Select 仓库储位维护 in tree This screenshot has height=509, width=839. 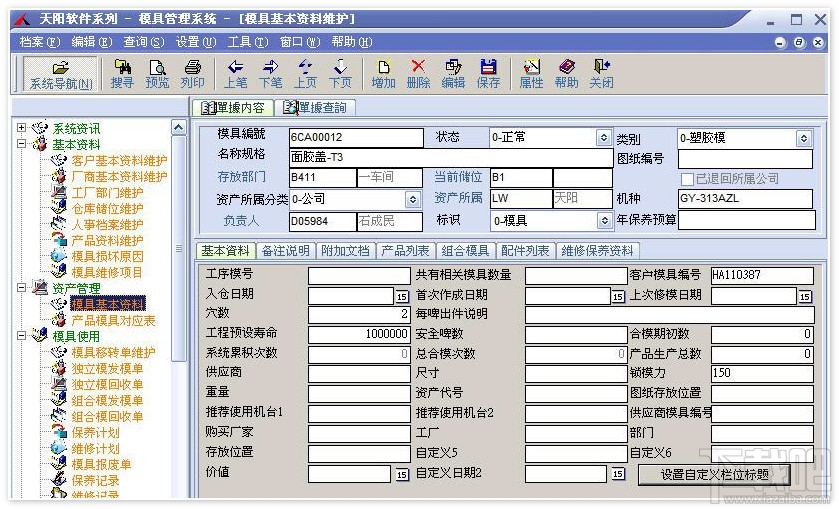(x=107, y=208)
